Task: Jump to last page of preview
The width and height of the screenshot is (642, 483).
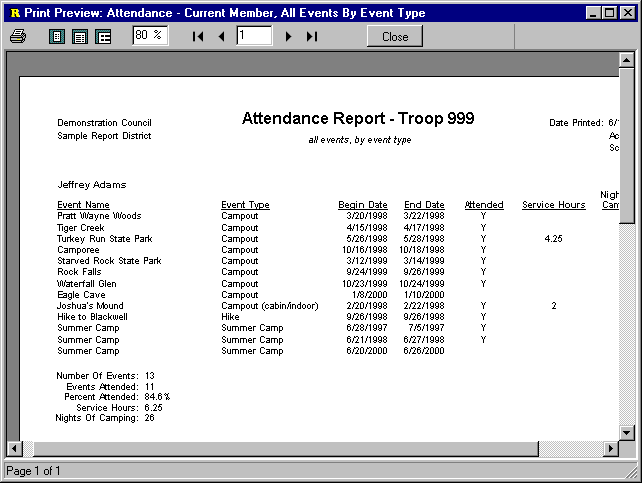Action: [x=312, y=36]
